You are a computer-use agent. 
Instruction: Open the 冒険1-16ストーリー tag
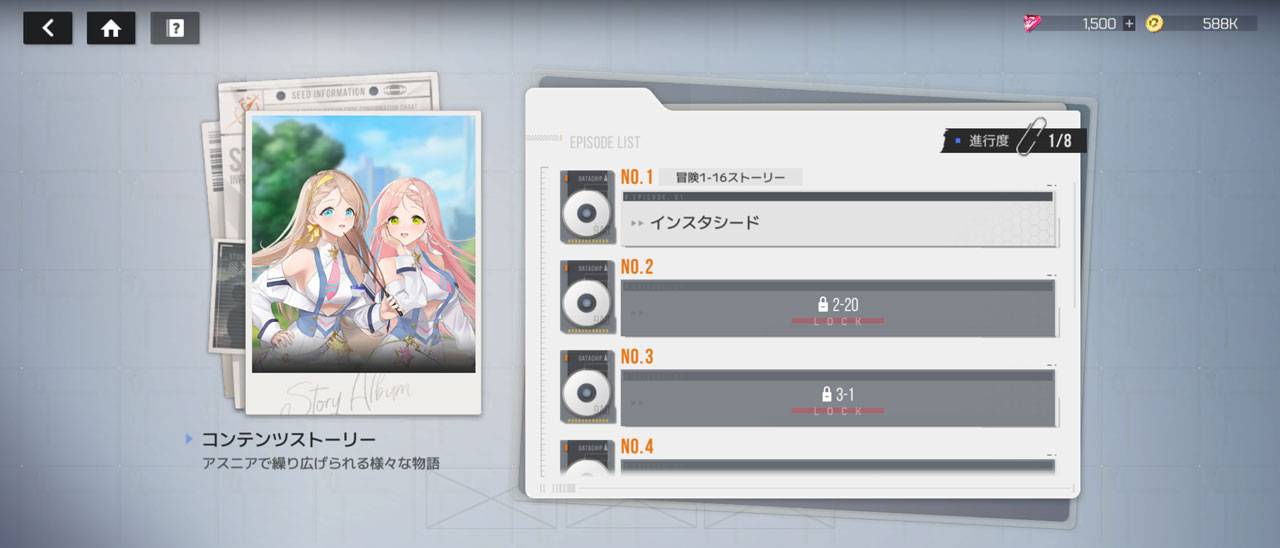731,178
